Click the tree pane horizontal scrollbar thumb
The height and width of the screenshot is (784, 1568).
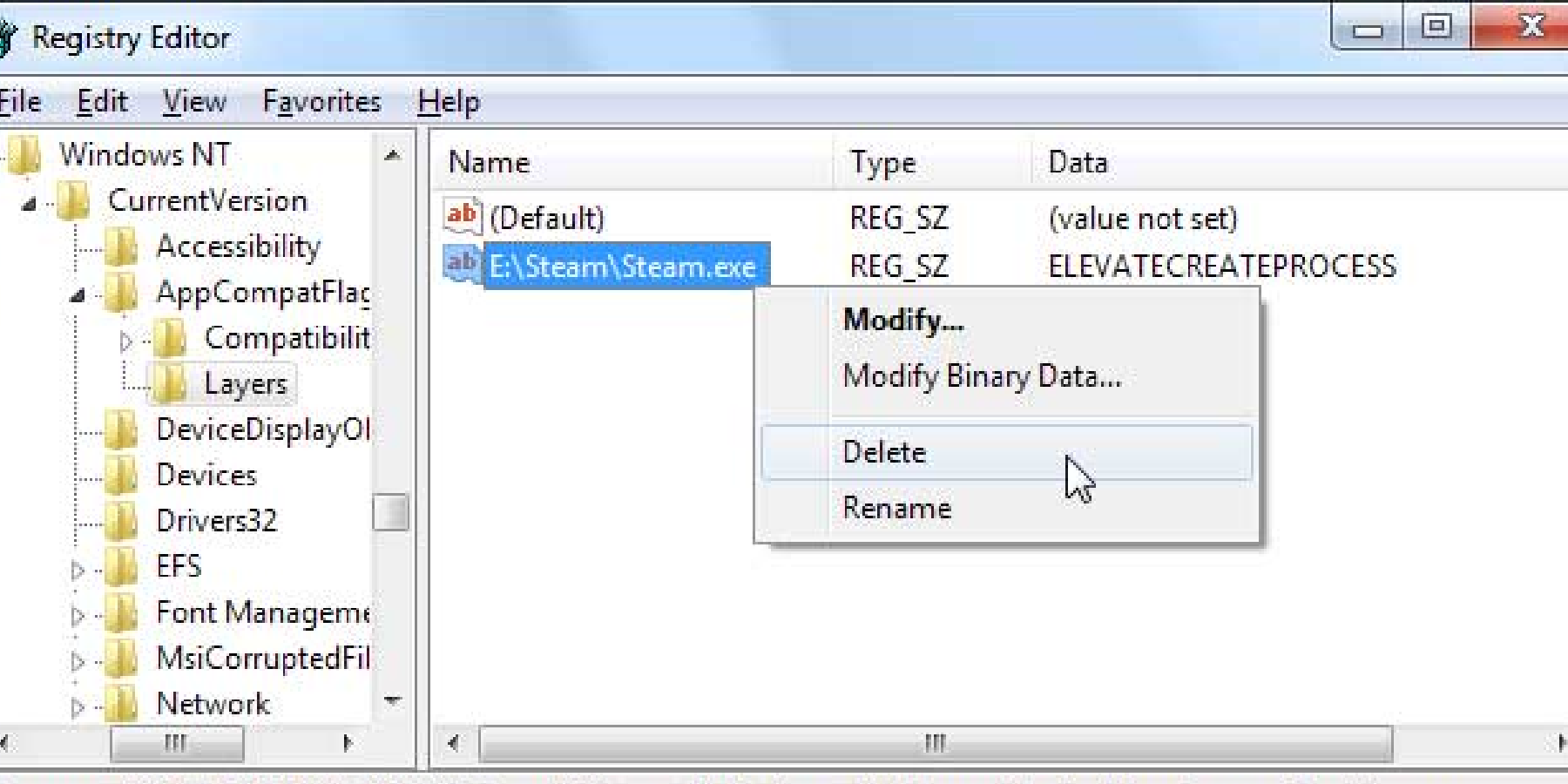pyautogui.click(x=177, y=743)
